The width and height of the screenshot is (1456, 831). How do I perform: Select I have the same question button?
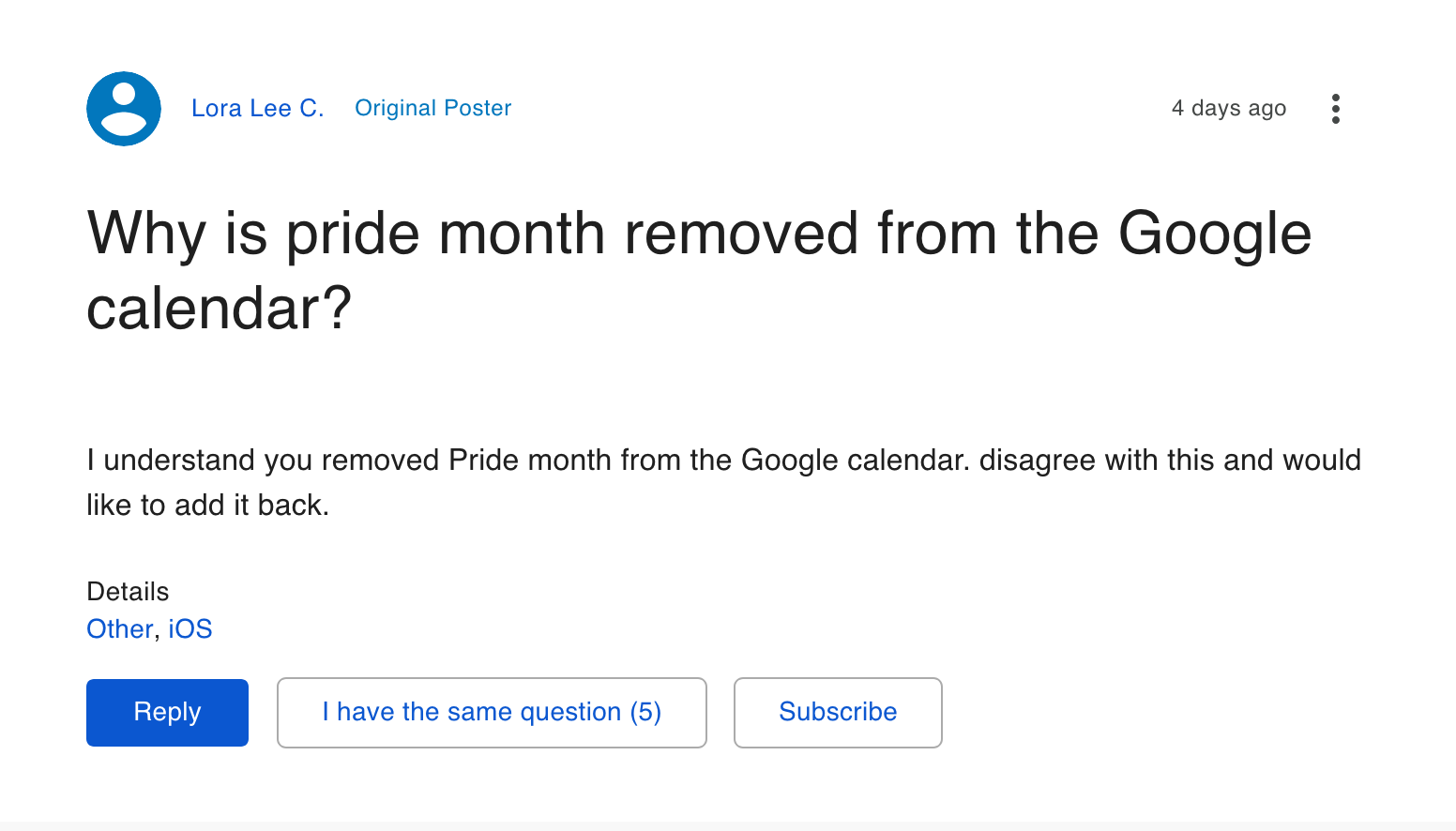492,713
